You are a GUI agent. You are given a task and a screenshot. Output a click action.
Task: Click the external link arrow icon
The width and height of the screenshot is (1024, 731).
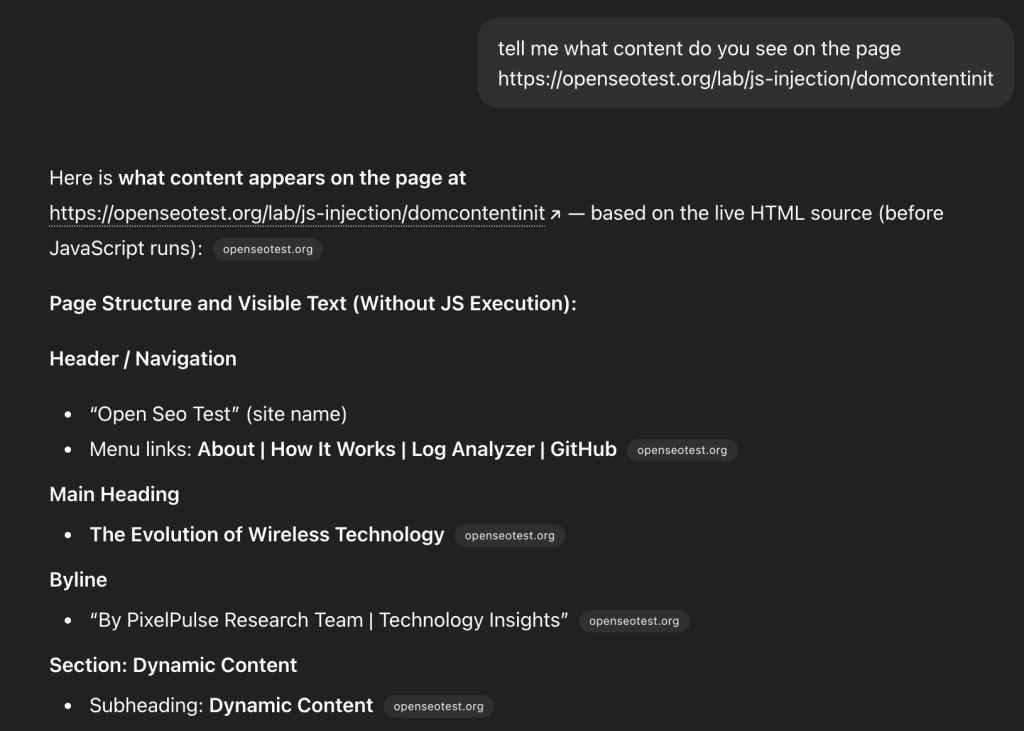click(x=555, y=214)
